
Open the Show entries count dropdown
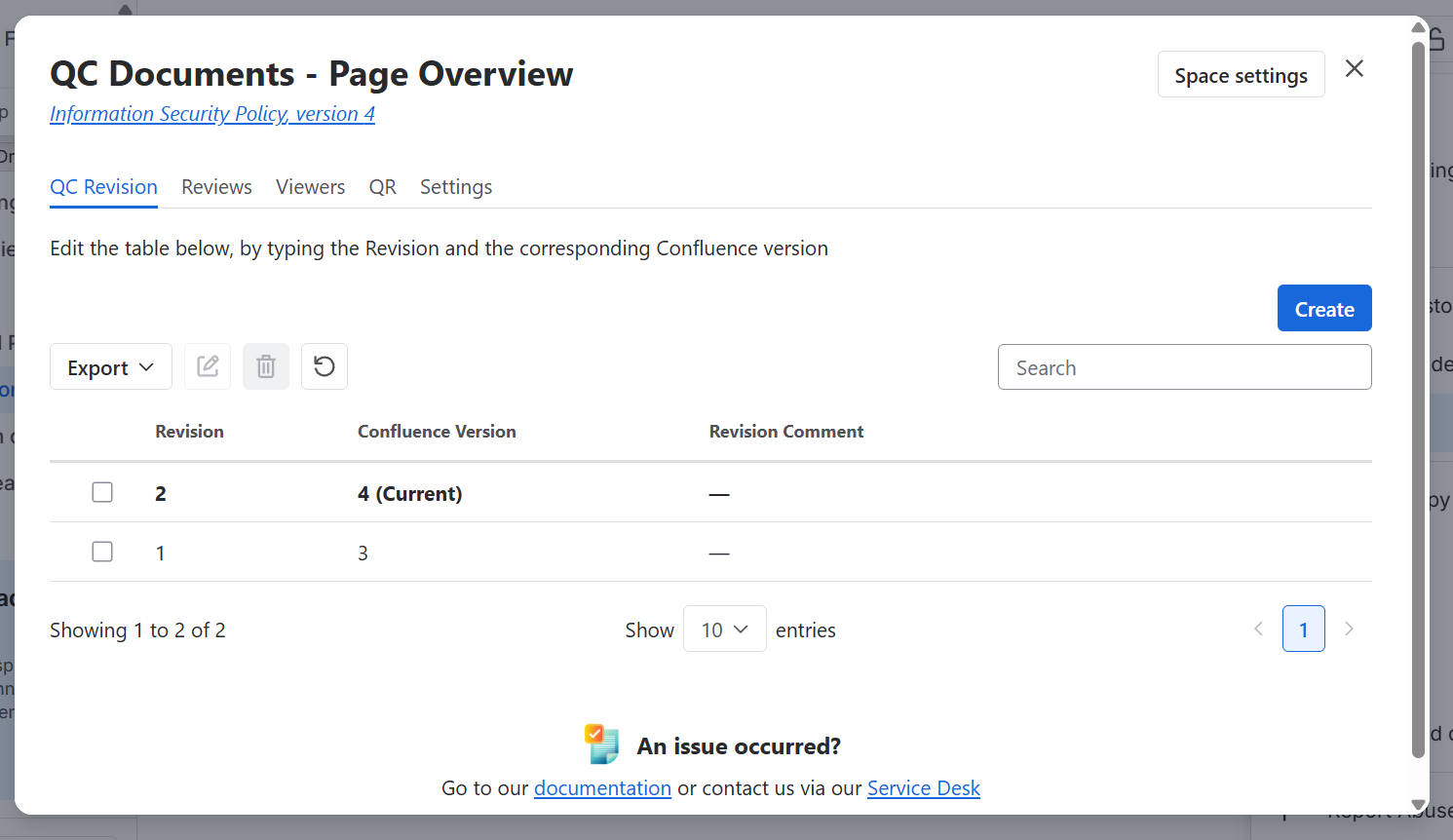pyautogui.click(x=725, y=629)
